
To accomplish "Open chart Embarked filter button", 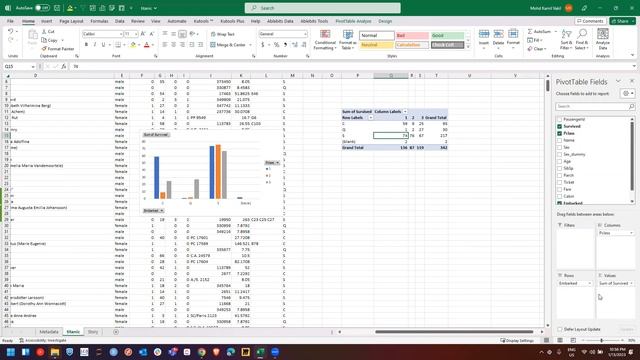I will point(153,211).
